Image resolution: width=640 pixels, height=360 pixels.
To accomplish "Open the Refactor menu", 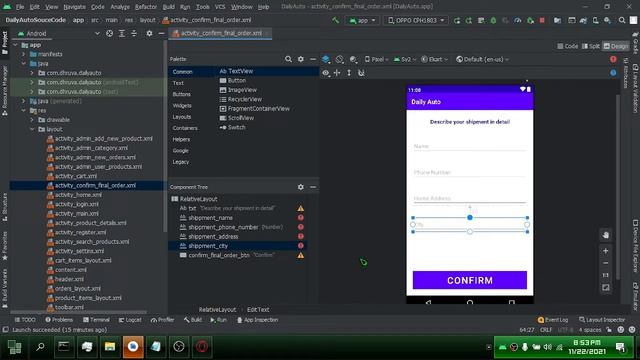I will [x=146, y=7].
